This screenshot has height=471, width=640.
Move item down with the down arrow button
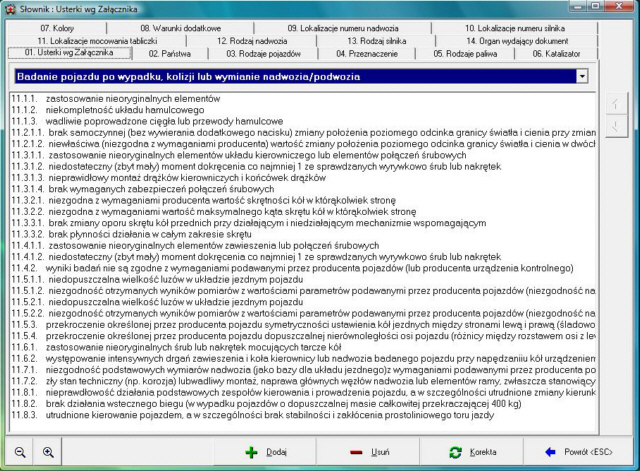[x=616, y=126]
